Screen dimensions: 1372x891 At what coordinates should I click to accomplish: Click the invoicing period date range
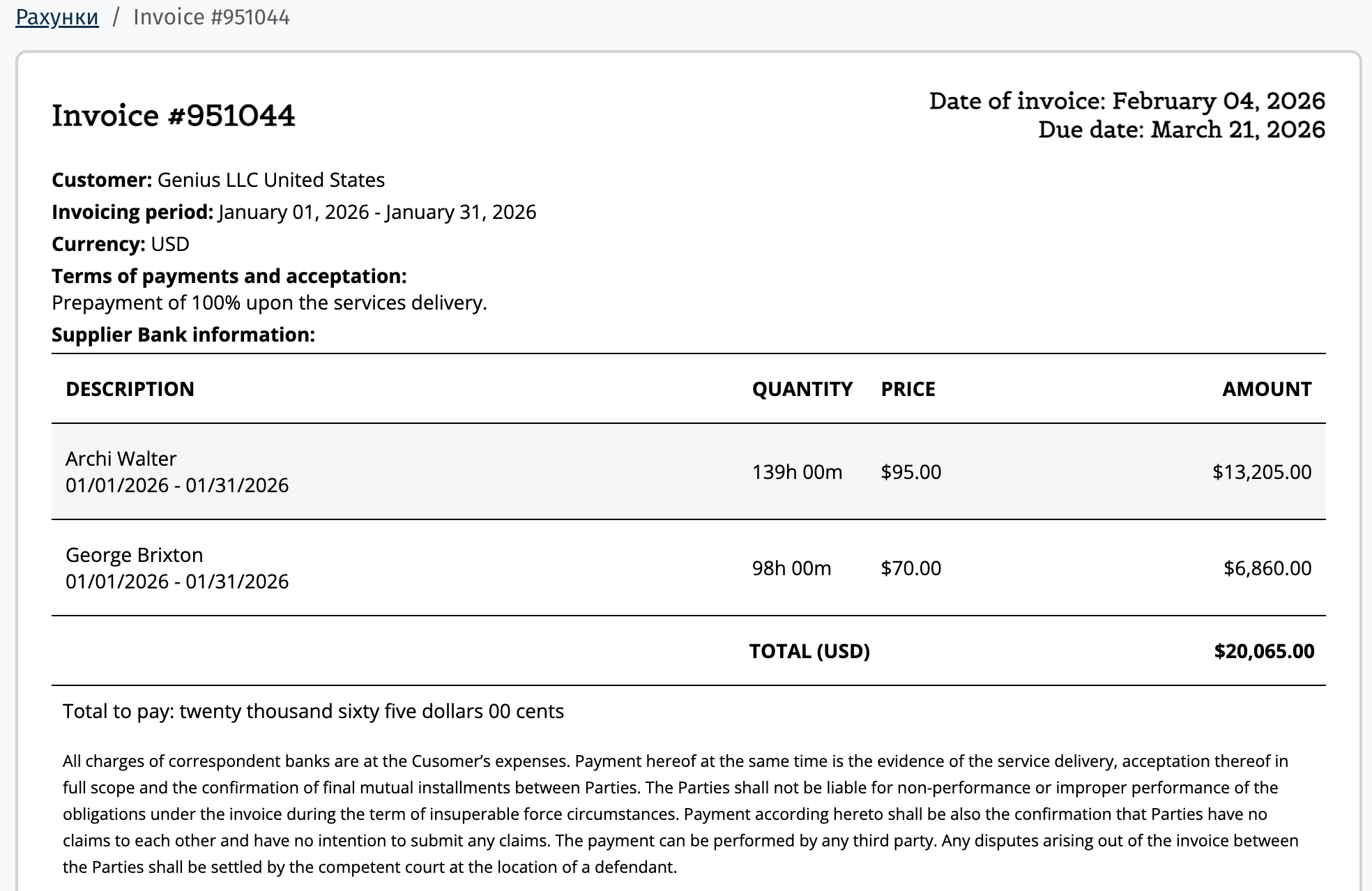(x=377, y=212)
